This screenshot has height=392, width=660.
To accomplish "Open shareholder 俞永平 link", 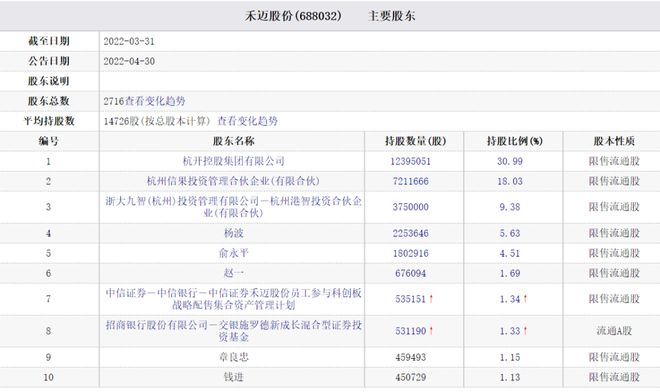I will (x=234, y=253).
